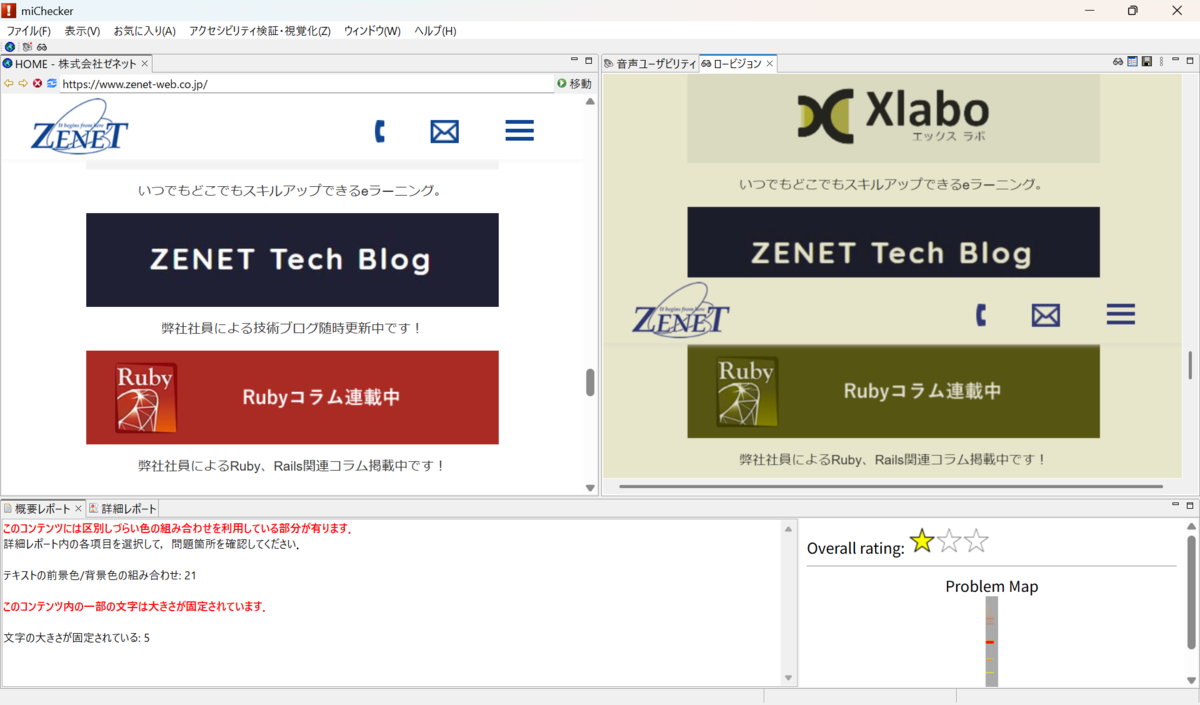Click the summary report scroll up arrow

click(x=788, y=529)
